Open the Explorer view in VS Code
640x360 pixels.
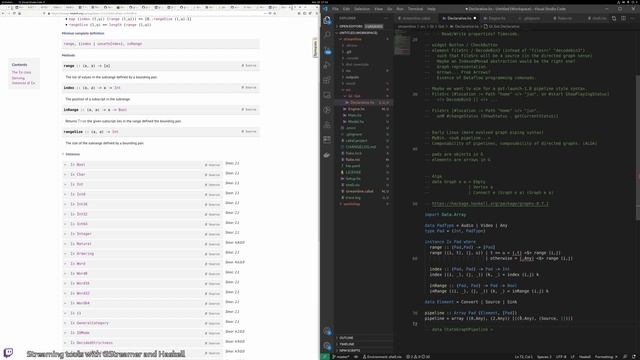[x=327, y=20]
